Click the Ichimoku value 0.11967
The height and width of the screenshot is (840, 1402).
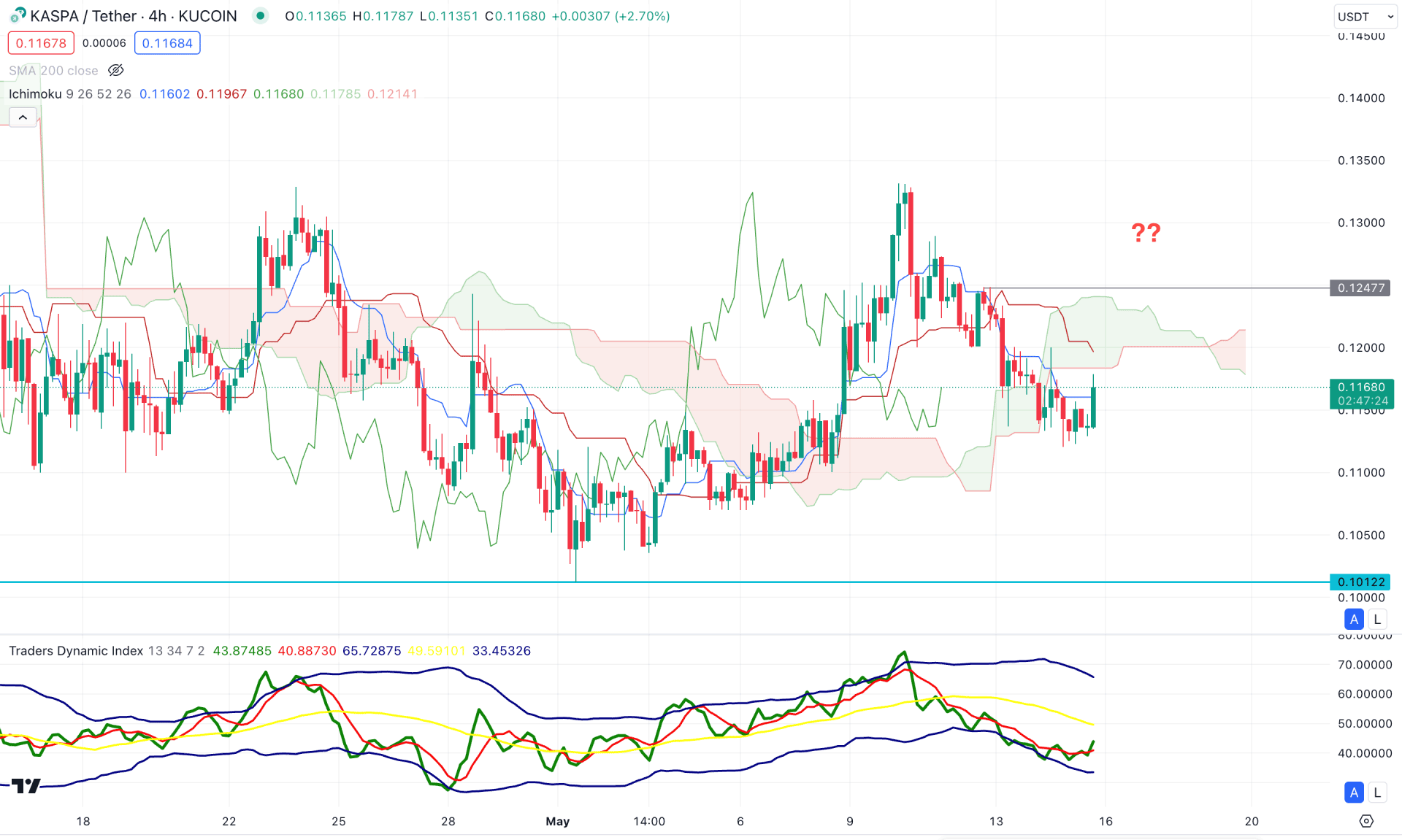222,94
